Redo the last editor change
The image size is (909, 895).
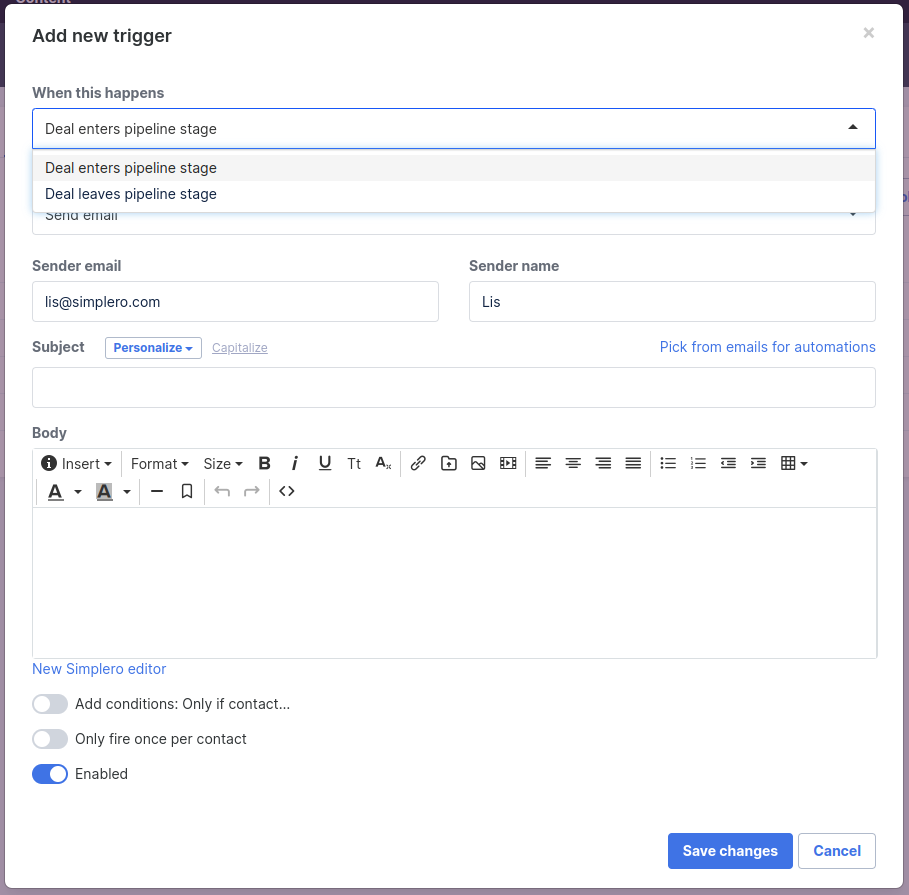coord(252,492)
